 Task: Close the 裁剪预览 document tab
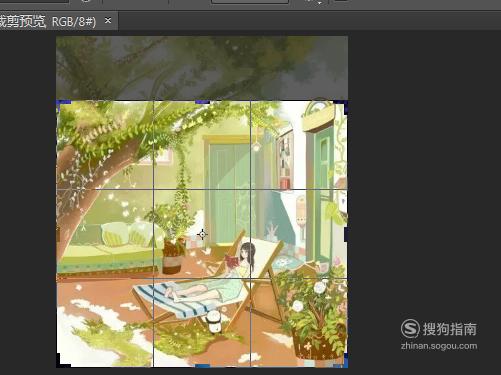tap(108, 21)
